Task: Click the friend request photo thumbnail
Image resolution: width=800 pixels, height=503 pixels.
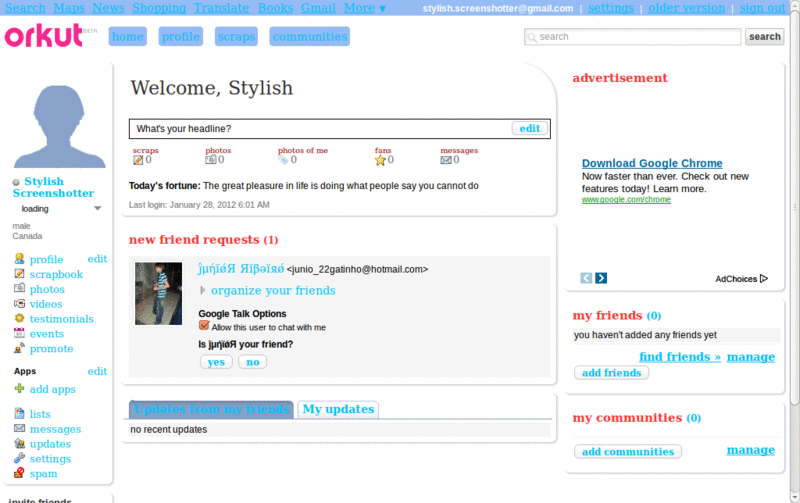Action: [x=158, y=293]
